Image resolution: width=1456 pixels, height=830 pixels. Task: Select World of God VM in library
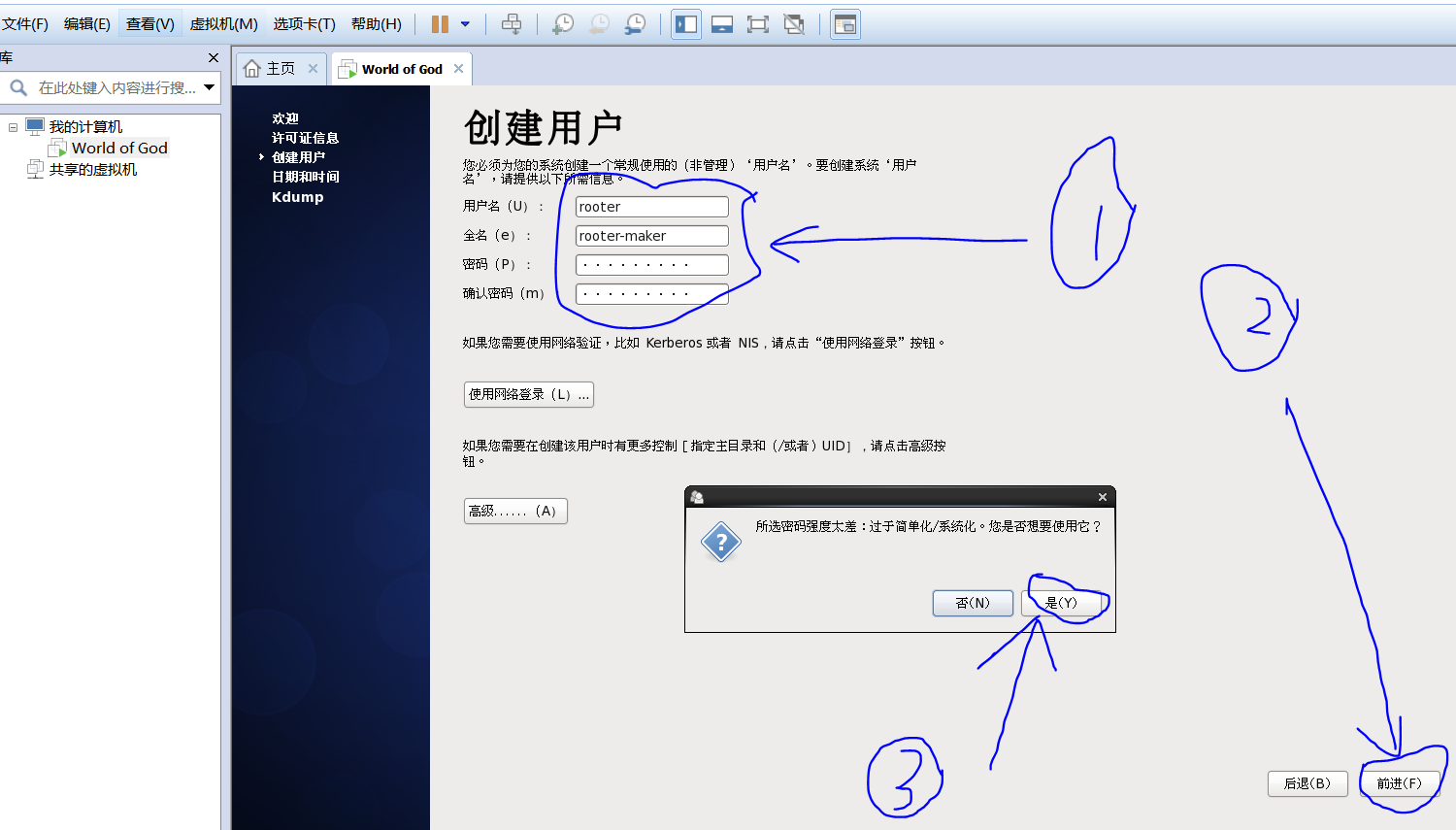119,149
